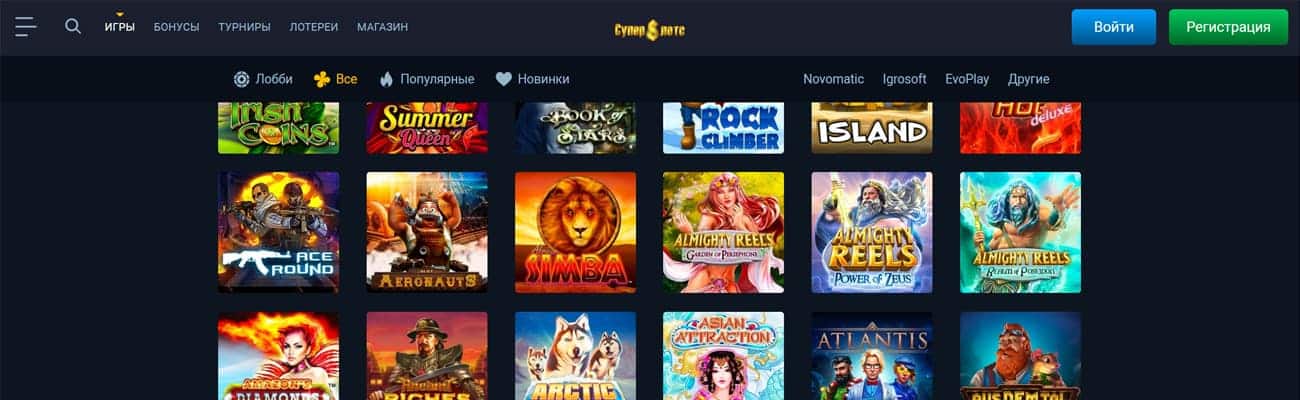Go to ТУРНИРЫ section
1300x400 pixels.
click(244, 27)
